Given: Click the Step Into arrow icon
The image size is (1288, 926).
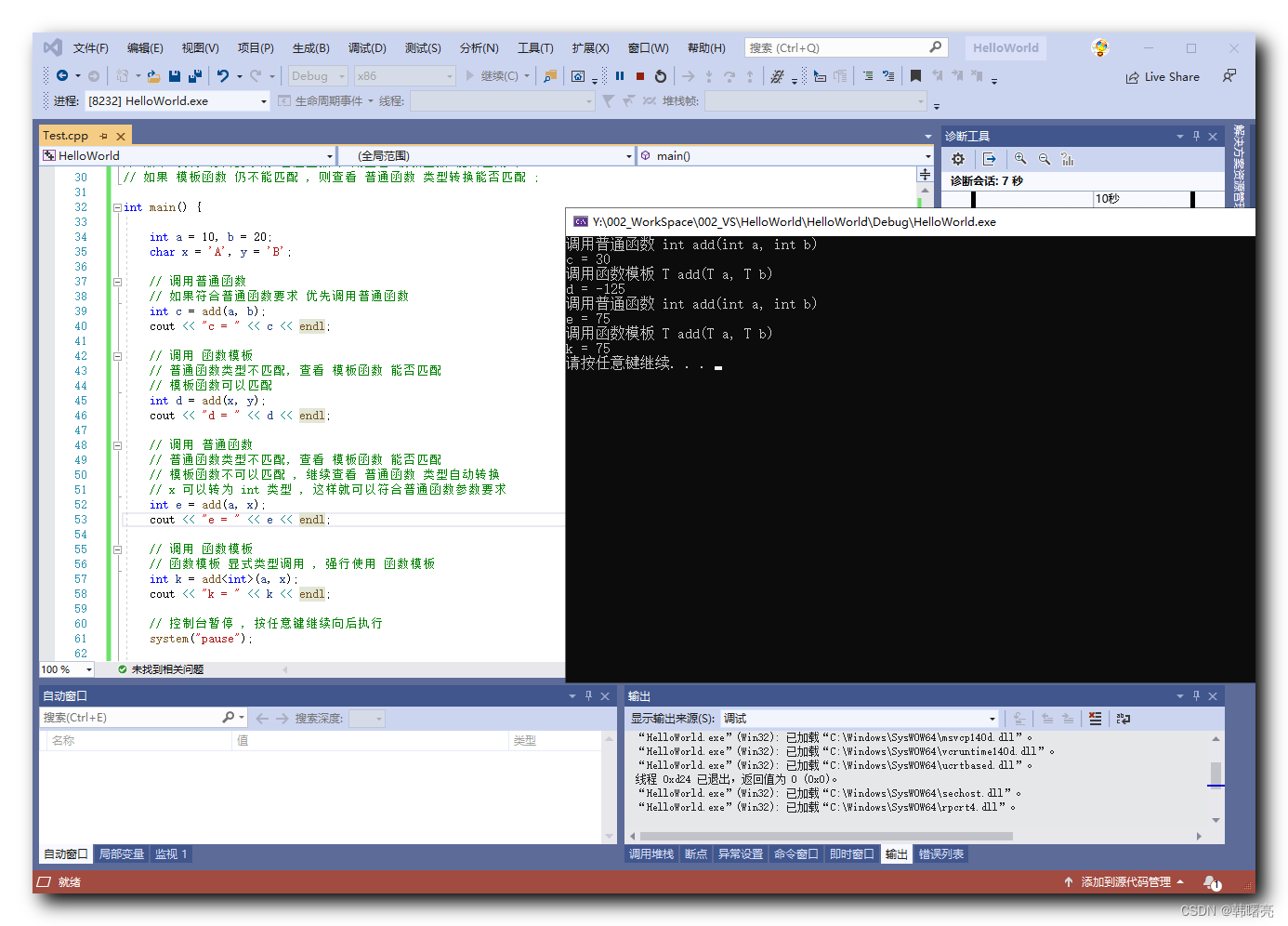Looking at the screenshot, I should pos(709,76).
